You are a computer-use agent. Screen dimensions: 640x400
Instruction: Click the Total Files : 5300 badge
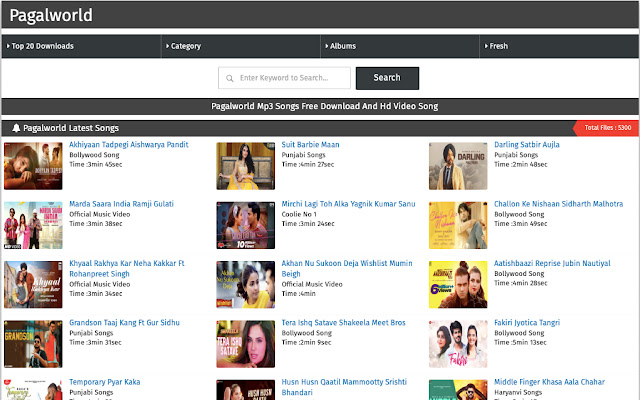606,128
